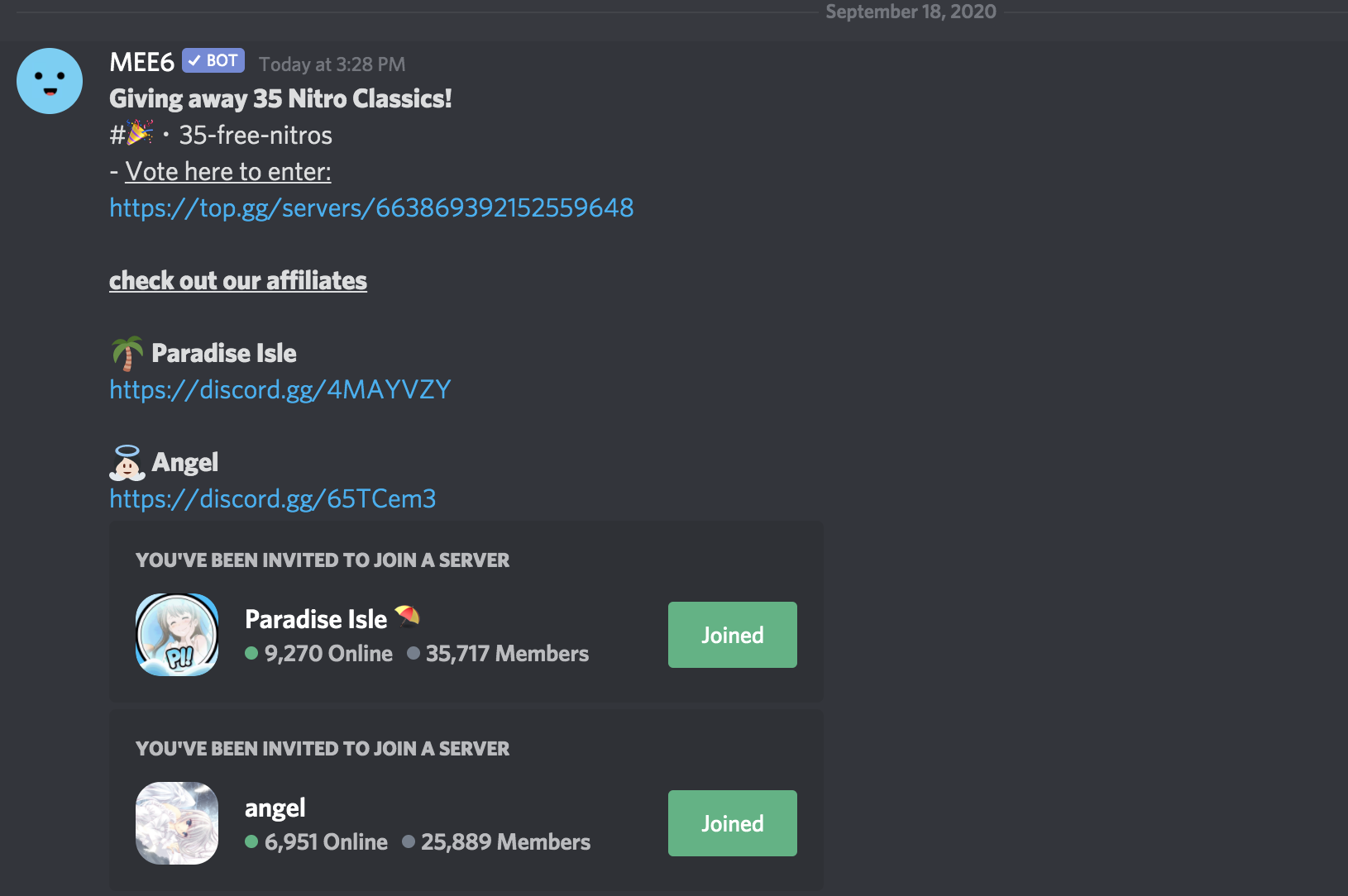Go to the 35-free-nitros channel
1348x896 pixels.
click(255, 135)
